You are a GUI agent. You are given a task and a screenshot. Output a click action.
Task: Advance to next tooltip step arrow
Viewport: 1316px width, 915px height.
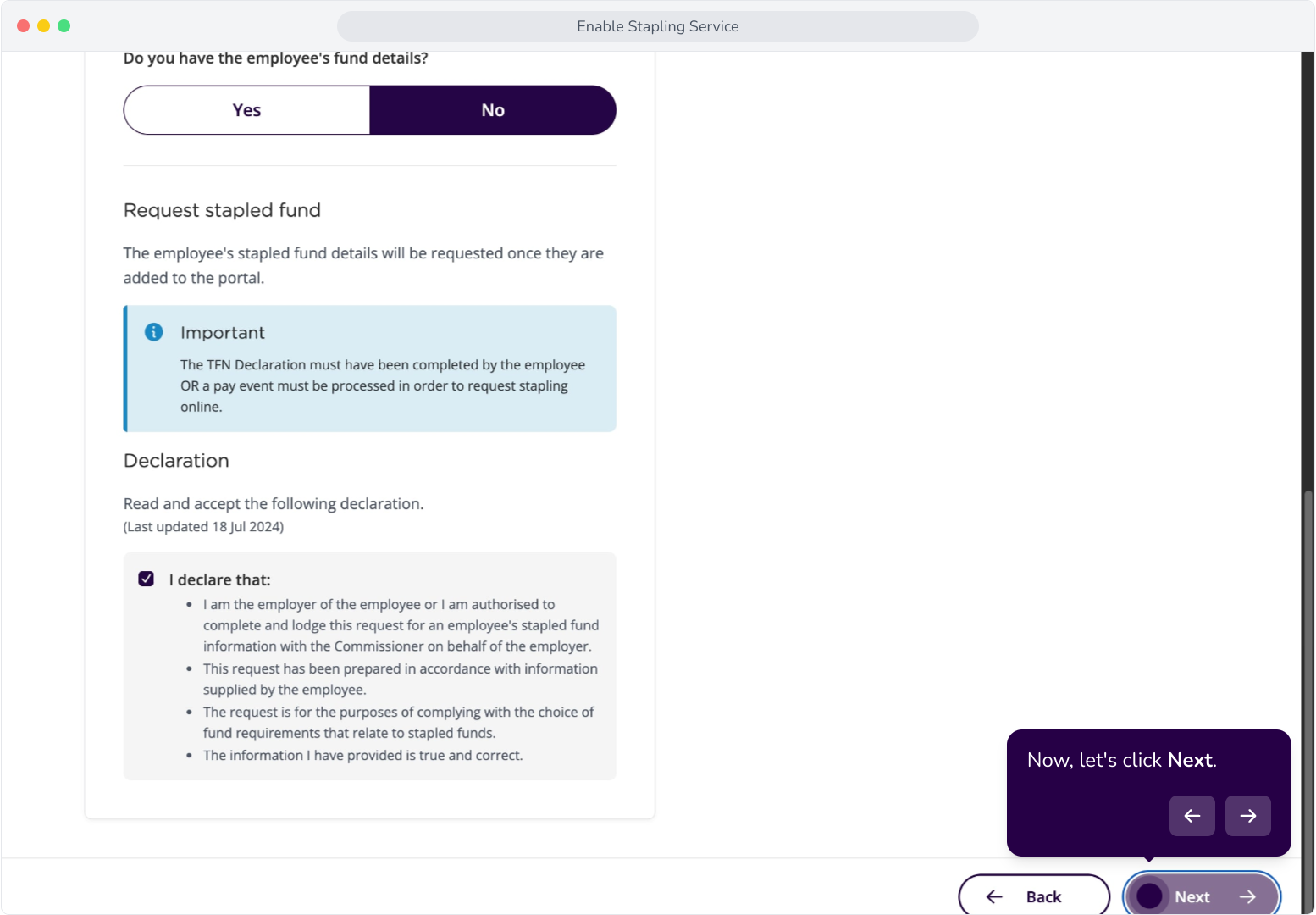click(x=1248, y=816)
